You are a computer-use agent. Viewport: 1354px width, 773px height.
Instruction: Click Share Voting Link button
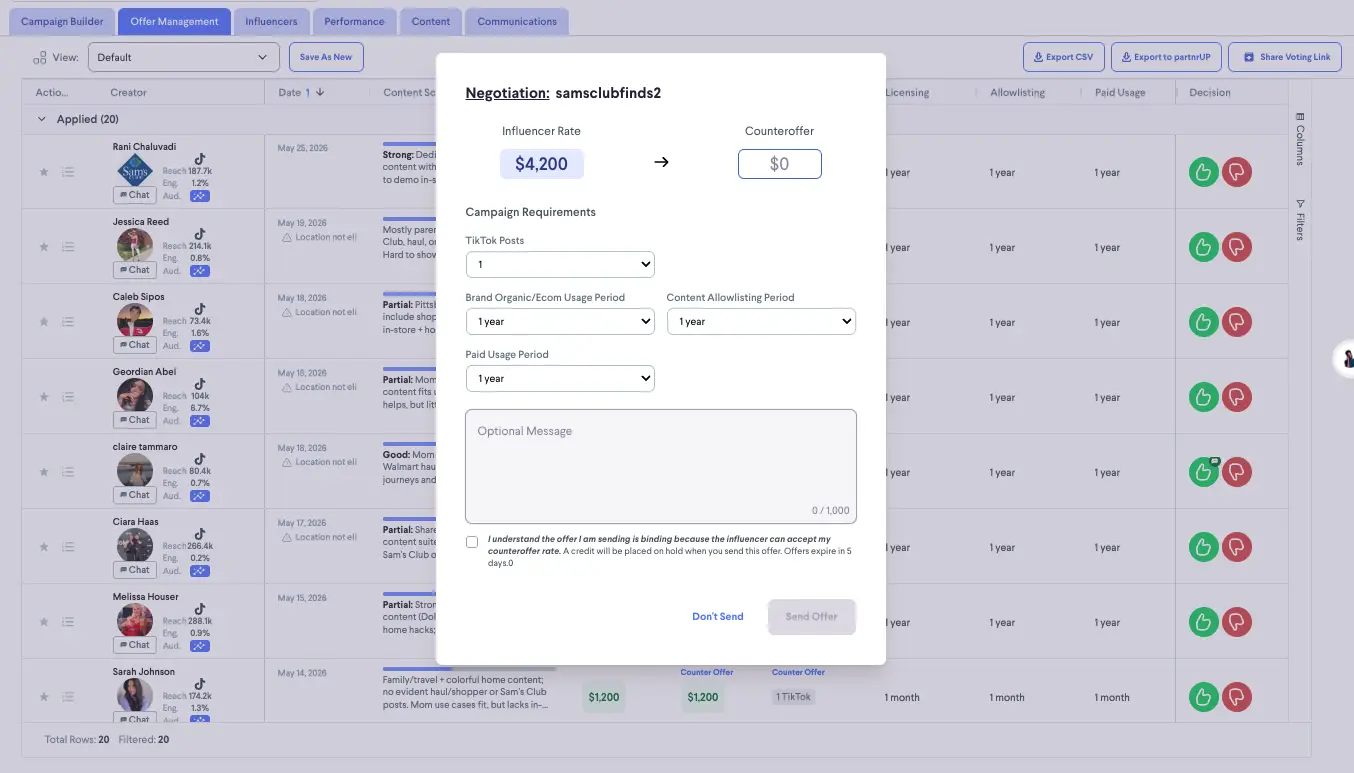pos(1286,57)
